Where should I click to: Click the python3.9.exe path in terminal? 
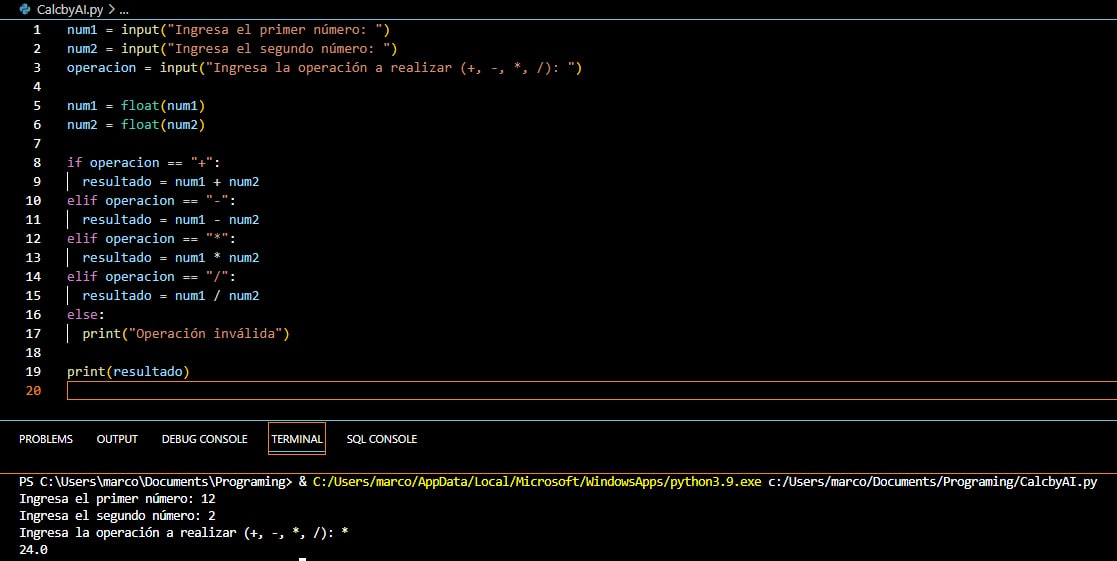pyautogui.click(x=537, y=482)
